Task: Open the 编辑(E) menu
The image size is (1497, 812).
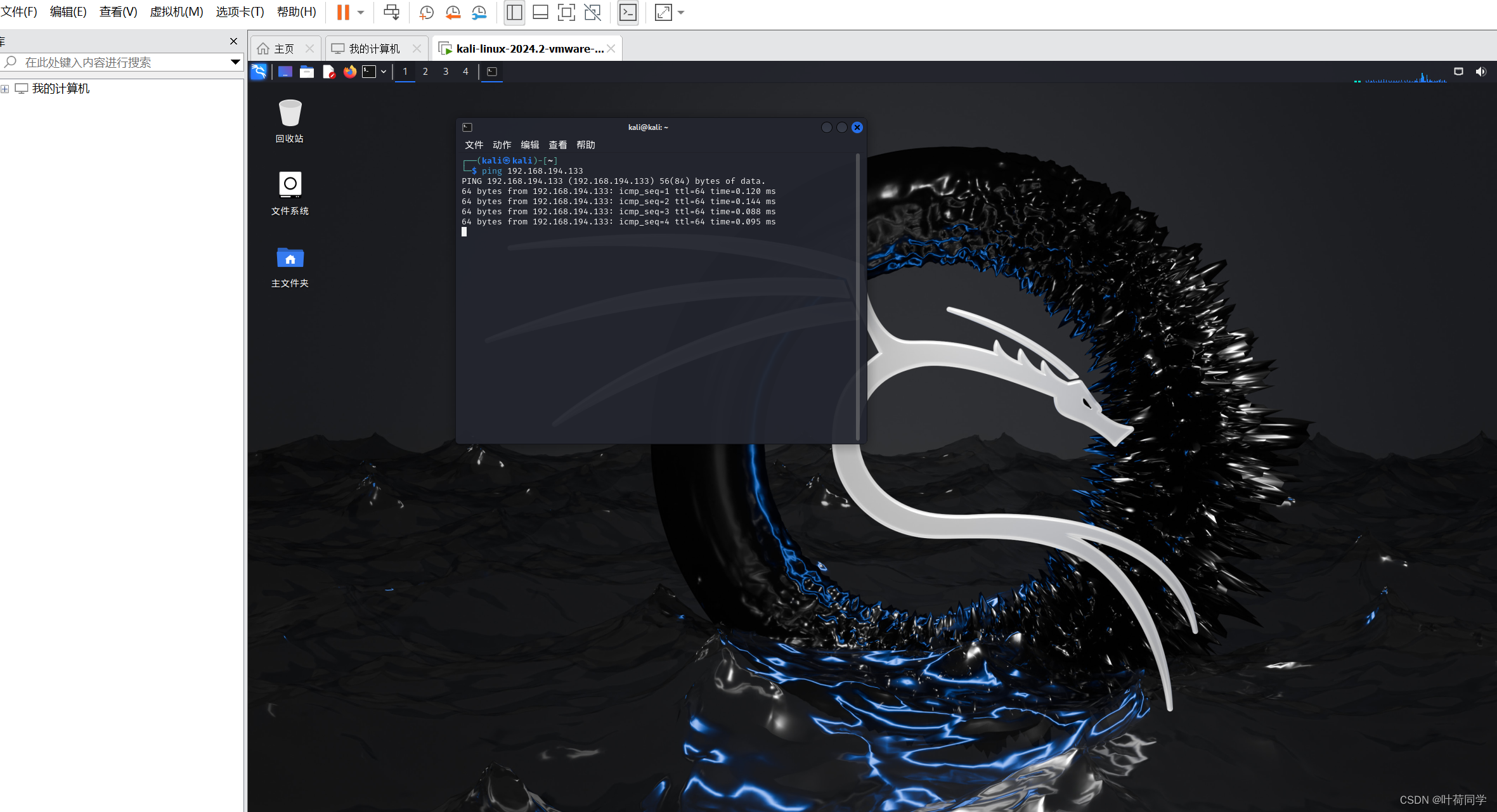Action: (68, 12)
